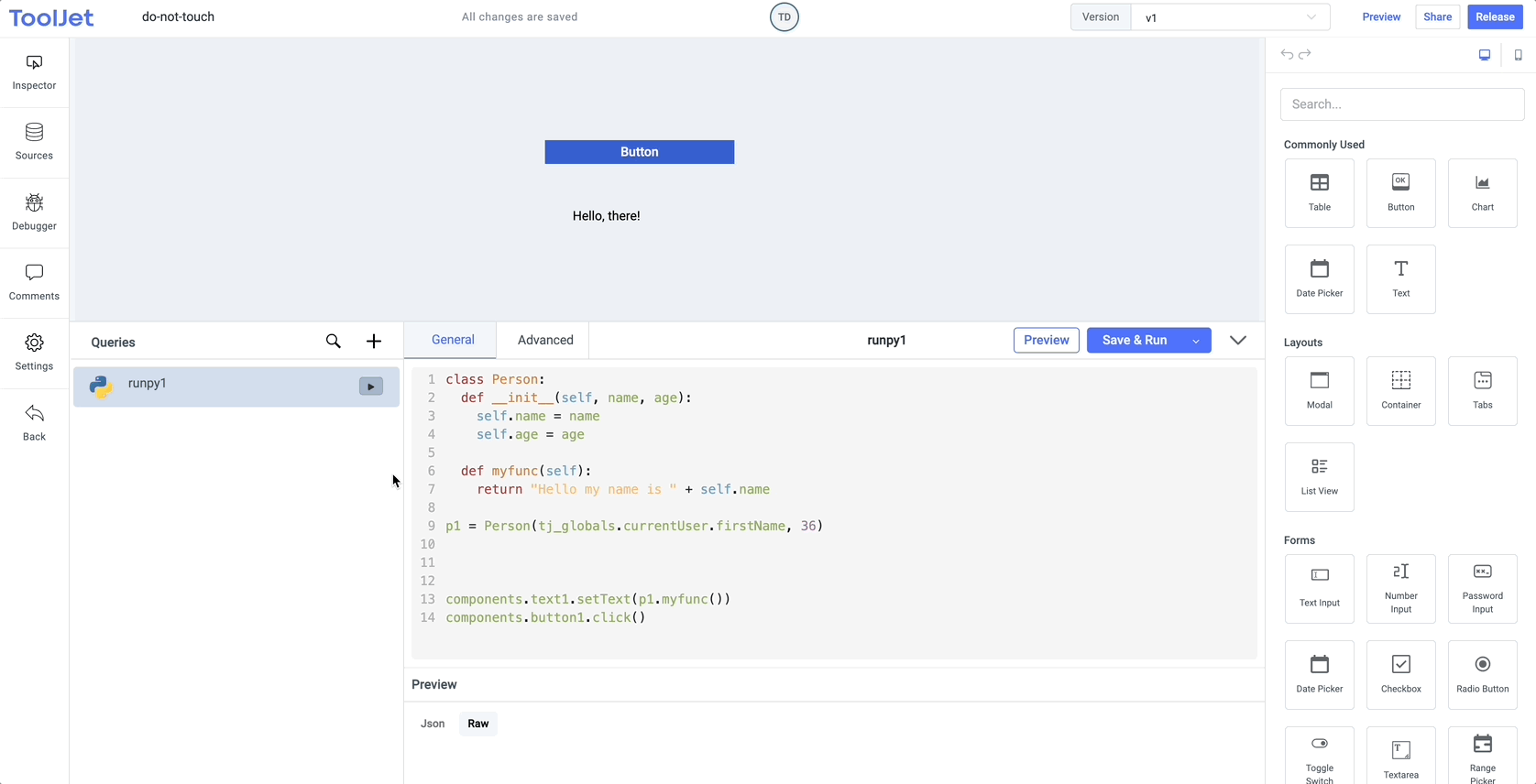1536x784 pixels.
Task: Switch to mobile layout view
Action: [1518, 55]
